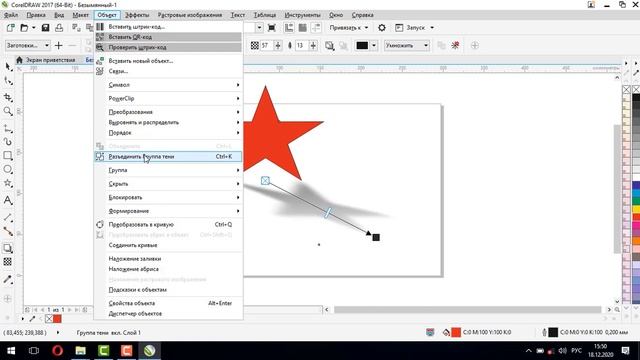Choose Вставить штрих-код menu item

[x=168, y=27]
